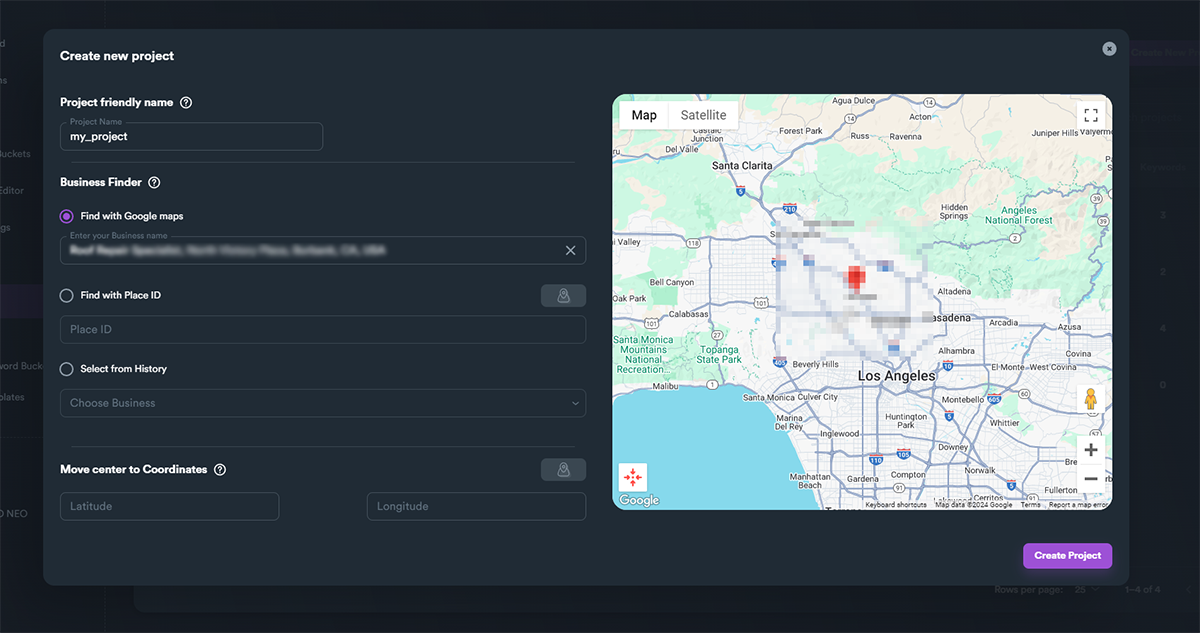The width and height of the screenshot is (1200, 633).
Task: Select Find with Place ID radio option
Action: [67, 296]
